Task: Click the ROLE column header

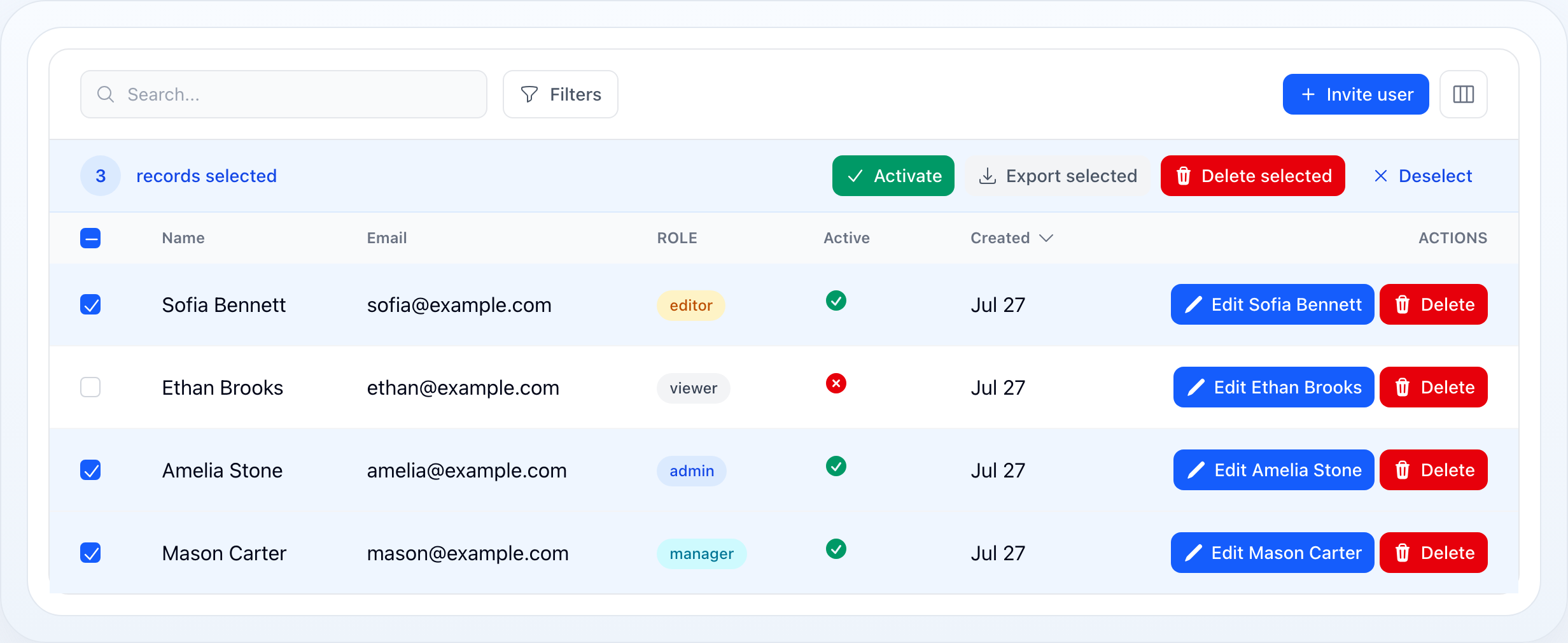Action: [x=677, y=238]
